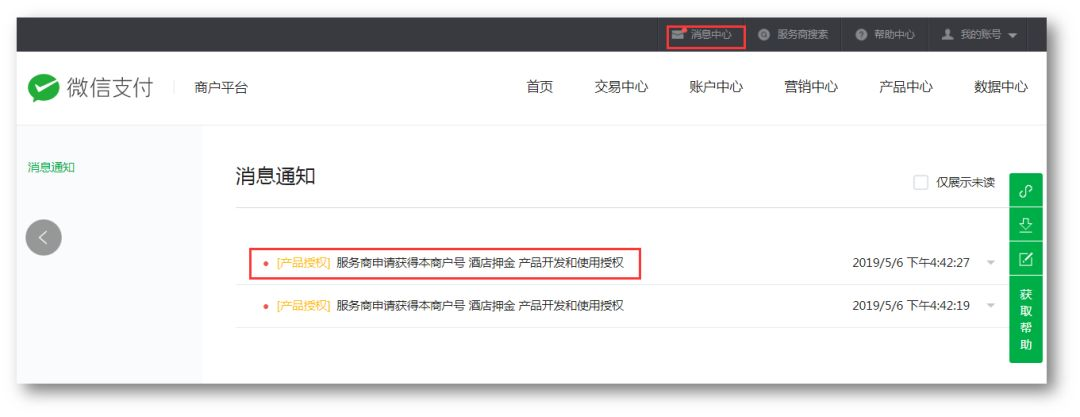This screenshot has width=1080, height=417.
Task: Switch to the 营销中心 menu
Action: click(810, 88)
